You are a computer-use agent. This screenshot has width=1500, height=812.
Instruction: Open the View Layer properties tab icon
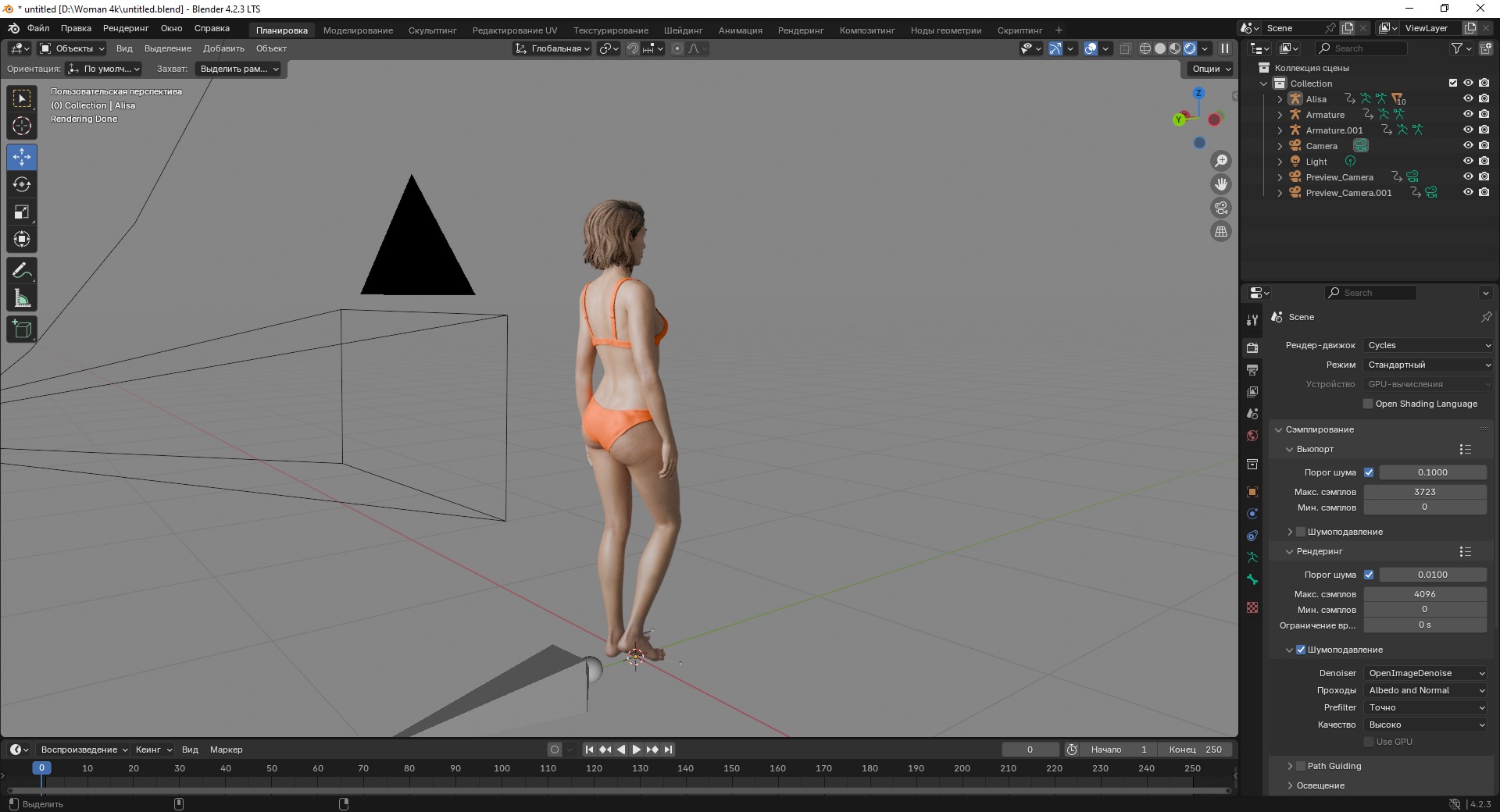(1252, 392)
